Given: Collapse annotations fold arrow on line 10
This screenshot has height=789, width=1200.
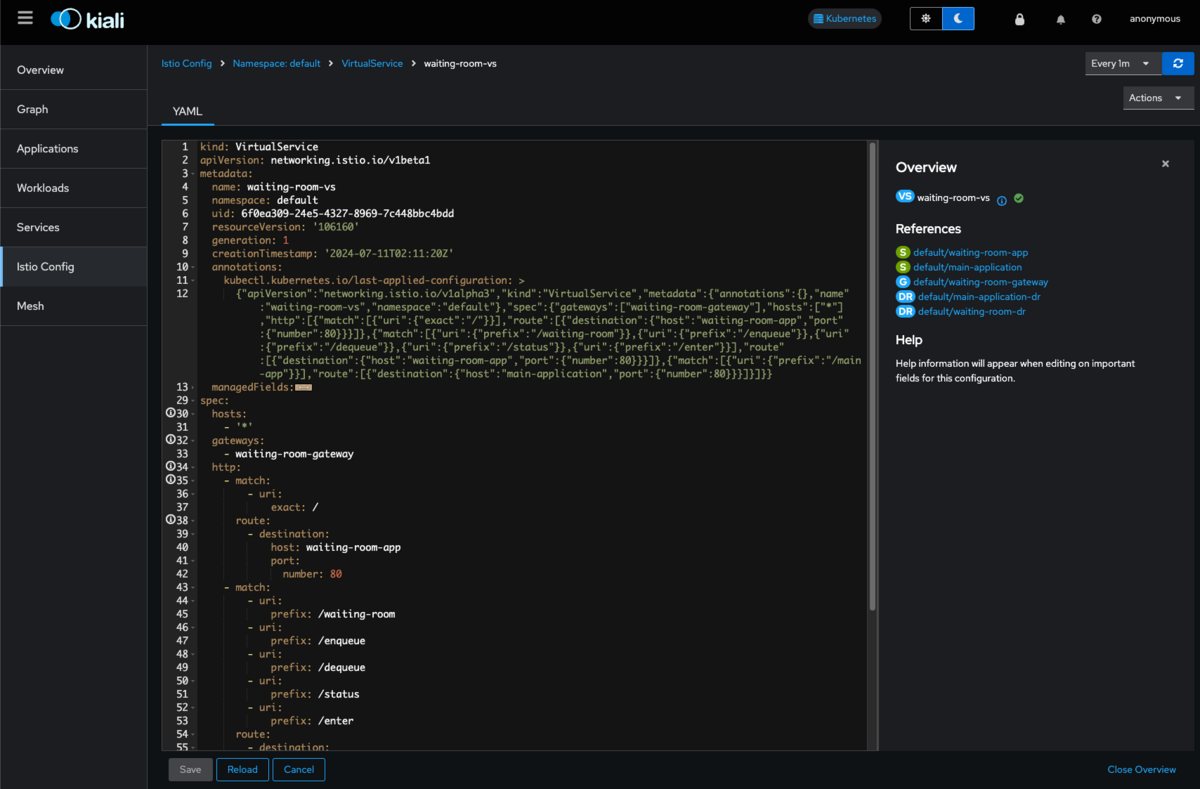Looking at the screenshot, I should click(x=193, y=267).
